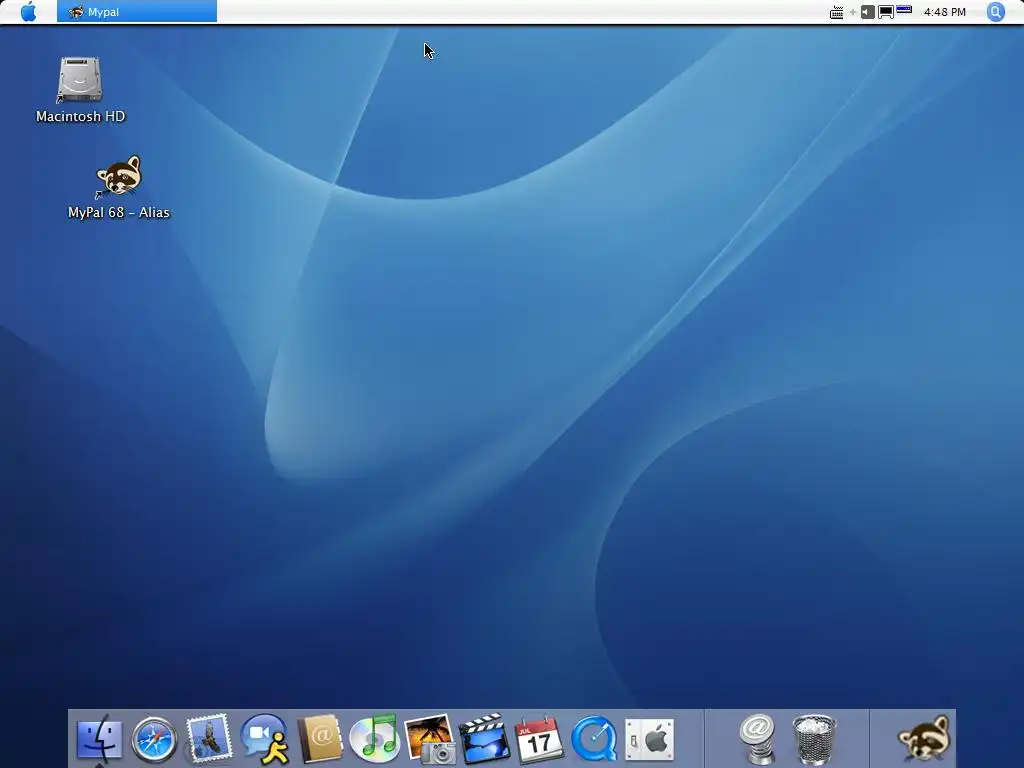Viewport: 1024px width, 768px height.
Task: Open iCal calendar showing 17
Action: [x=539, y=739]
